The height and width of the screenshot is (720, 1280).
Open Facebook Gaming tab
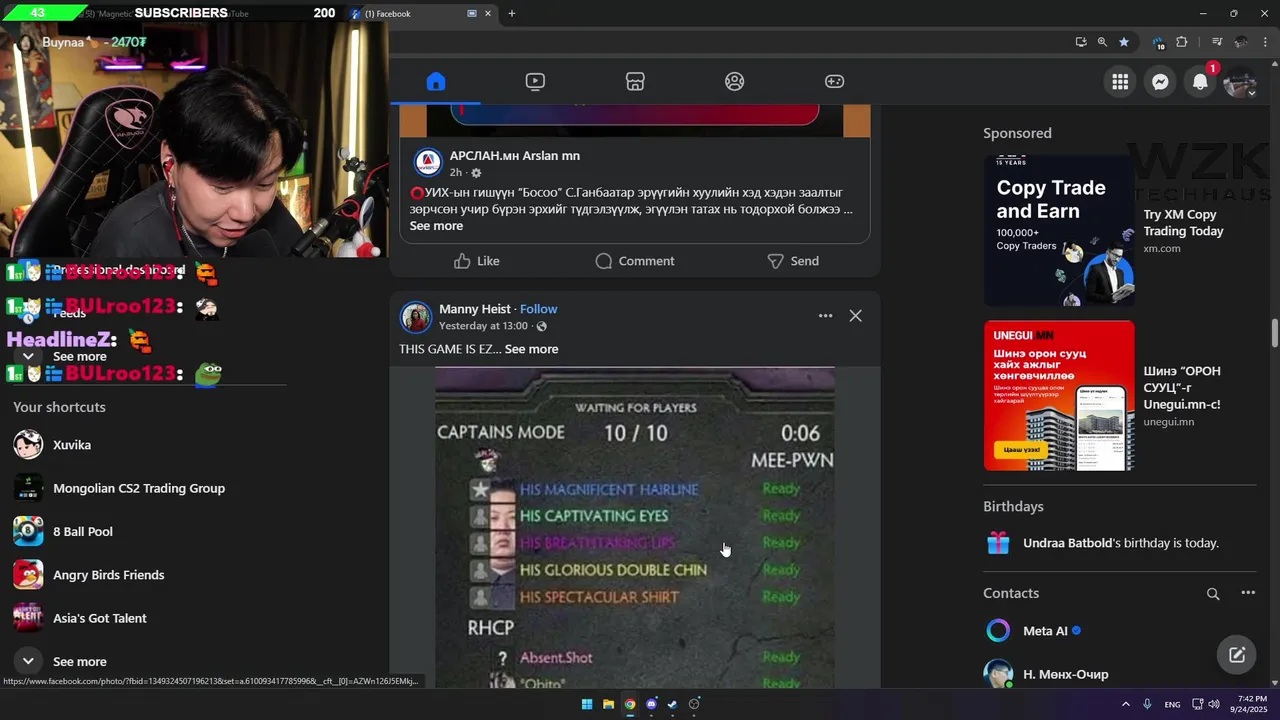(x=834, y=82)
